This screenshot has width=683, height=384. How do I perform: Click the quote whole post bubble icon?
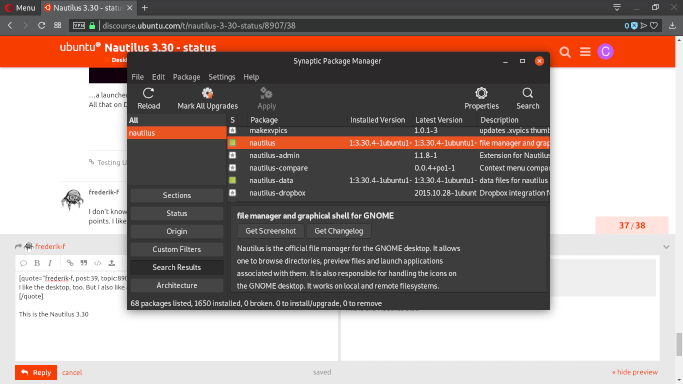[x=24, y=263]
